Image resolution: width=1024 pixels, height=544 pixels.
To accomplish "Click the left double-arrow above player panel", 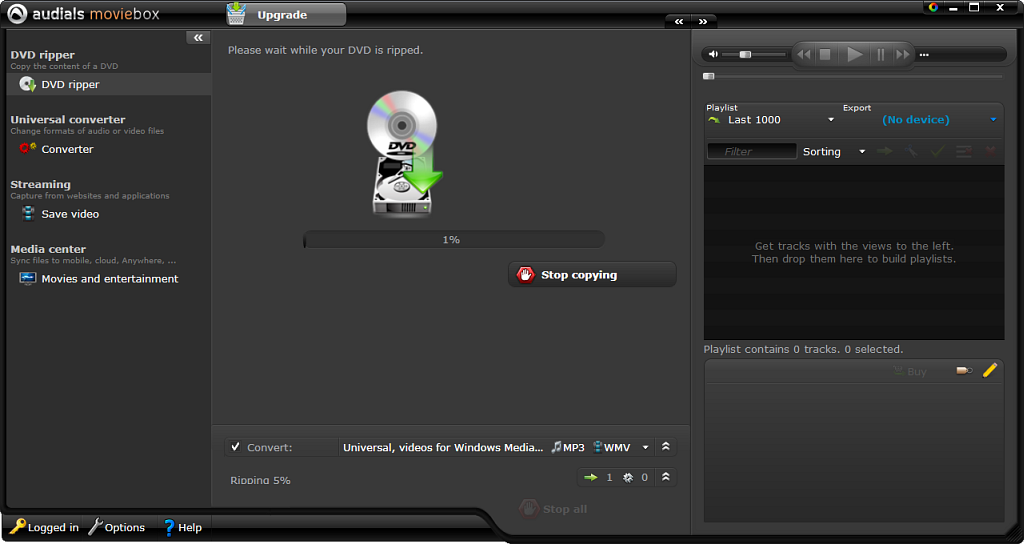I will [x=679, y=22].
